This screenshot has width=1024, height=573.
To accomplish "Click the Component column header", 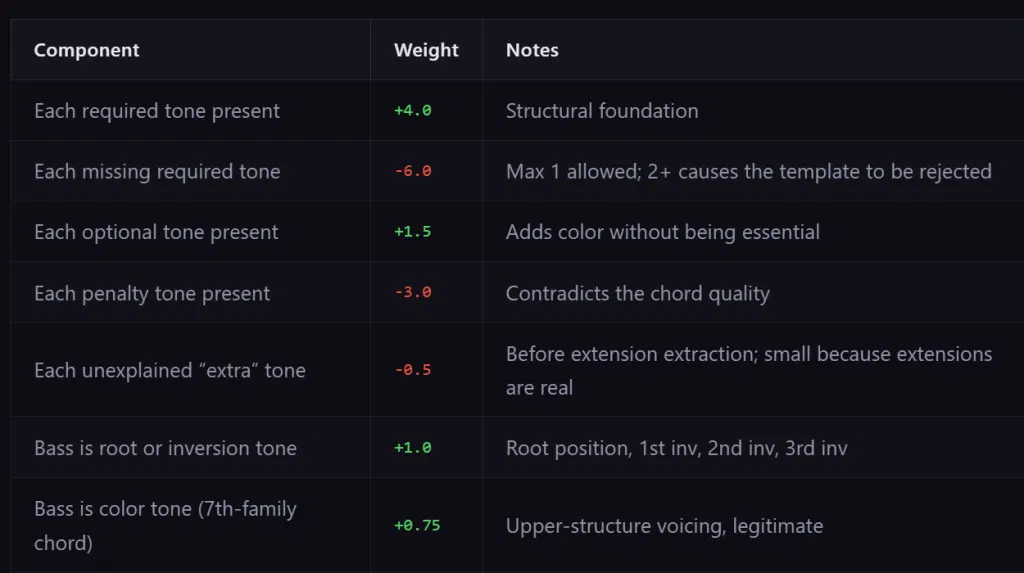I will click(86, 50).
